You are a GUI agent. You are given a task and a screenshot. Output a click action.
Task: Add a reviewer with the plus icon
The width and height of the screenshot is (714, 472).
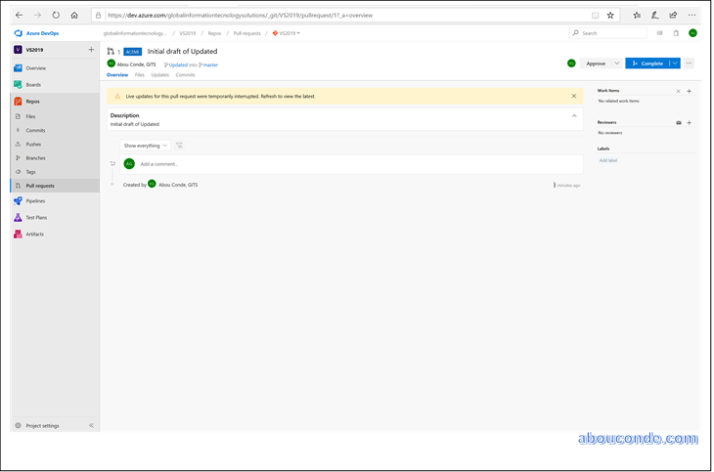point(689,122)
